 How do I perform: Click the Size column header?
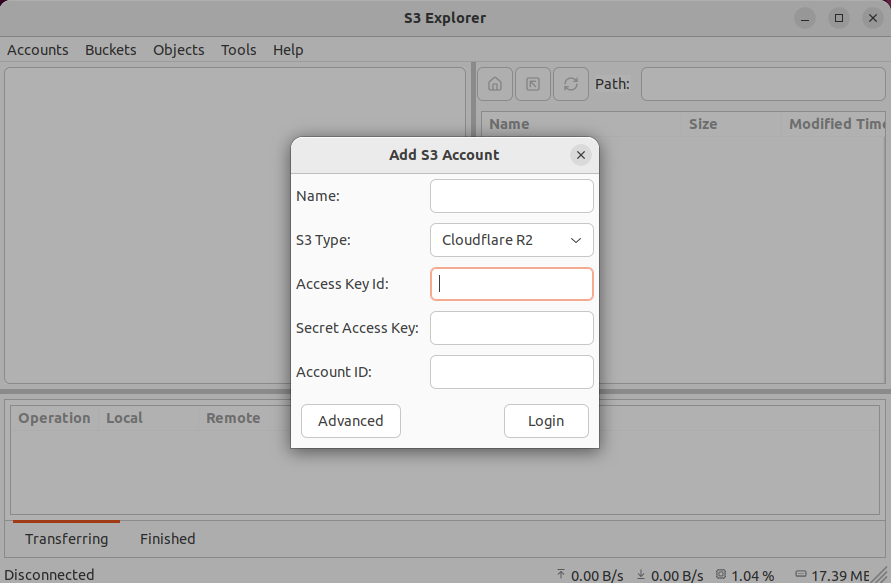pyautogui.click(x=703, y=123)
